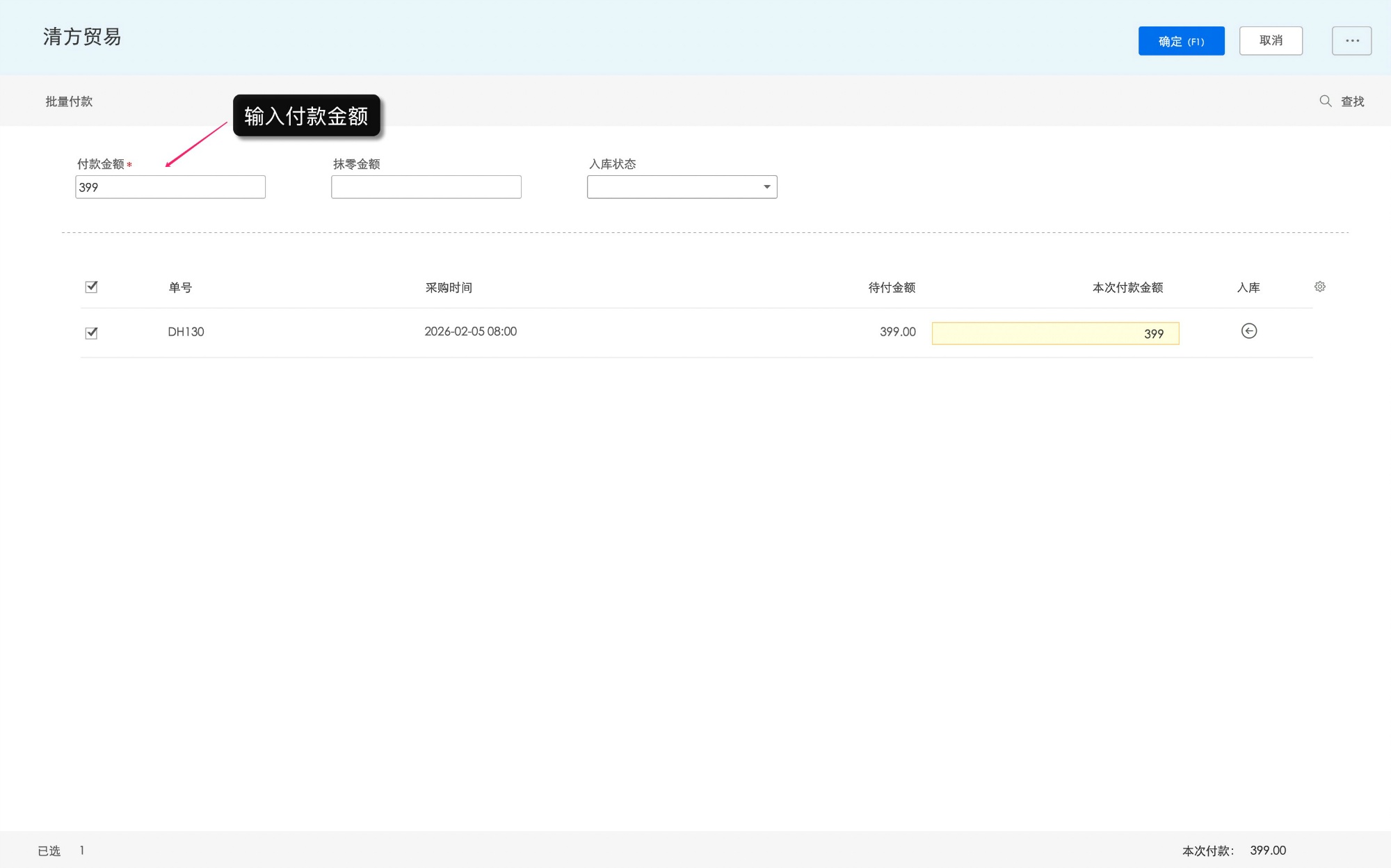The height and width of the screenshot is (868, 1391).
Task: Click the 查找 search link
Action: 1352,102
